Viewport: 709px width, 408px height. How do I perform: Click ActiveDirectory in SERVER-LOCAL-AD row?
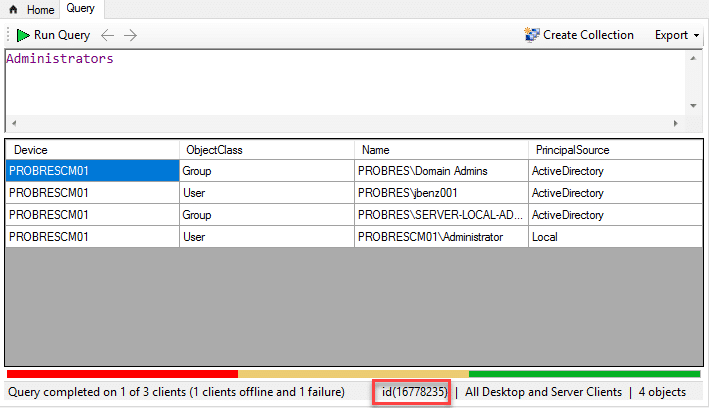pos(615,215)
